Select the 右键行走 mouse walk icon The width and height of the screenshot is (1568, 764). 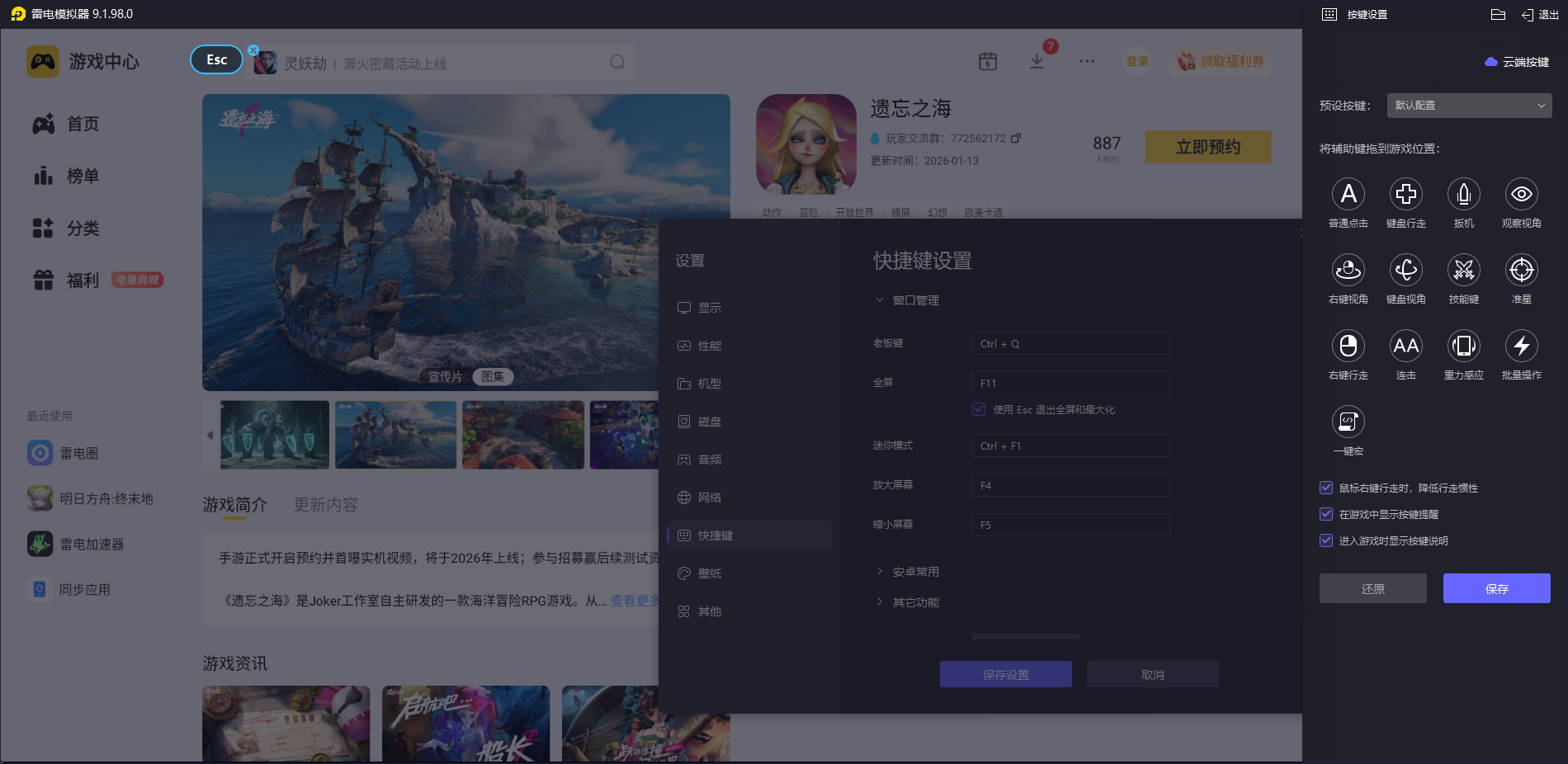[x=1348, y=347]
